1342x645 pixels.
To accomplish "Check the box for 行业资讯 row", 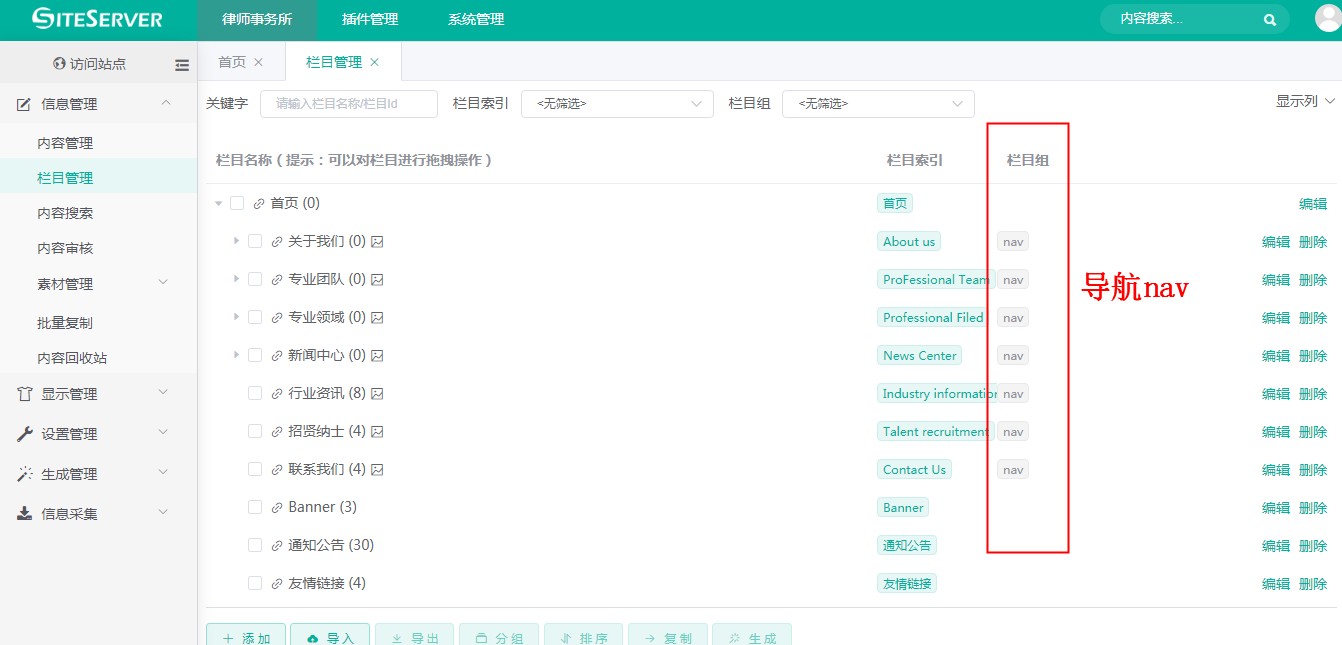I will pos(255,394).
